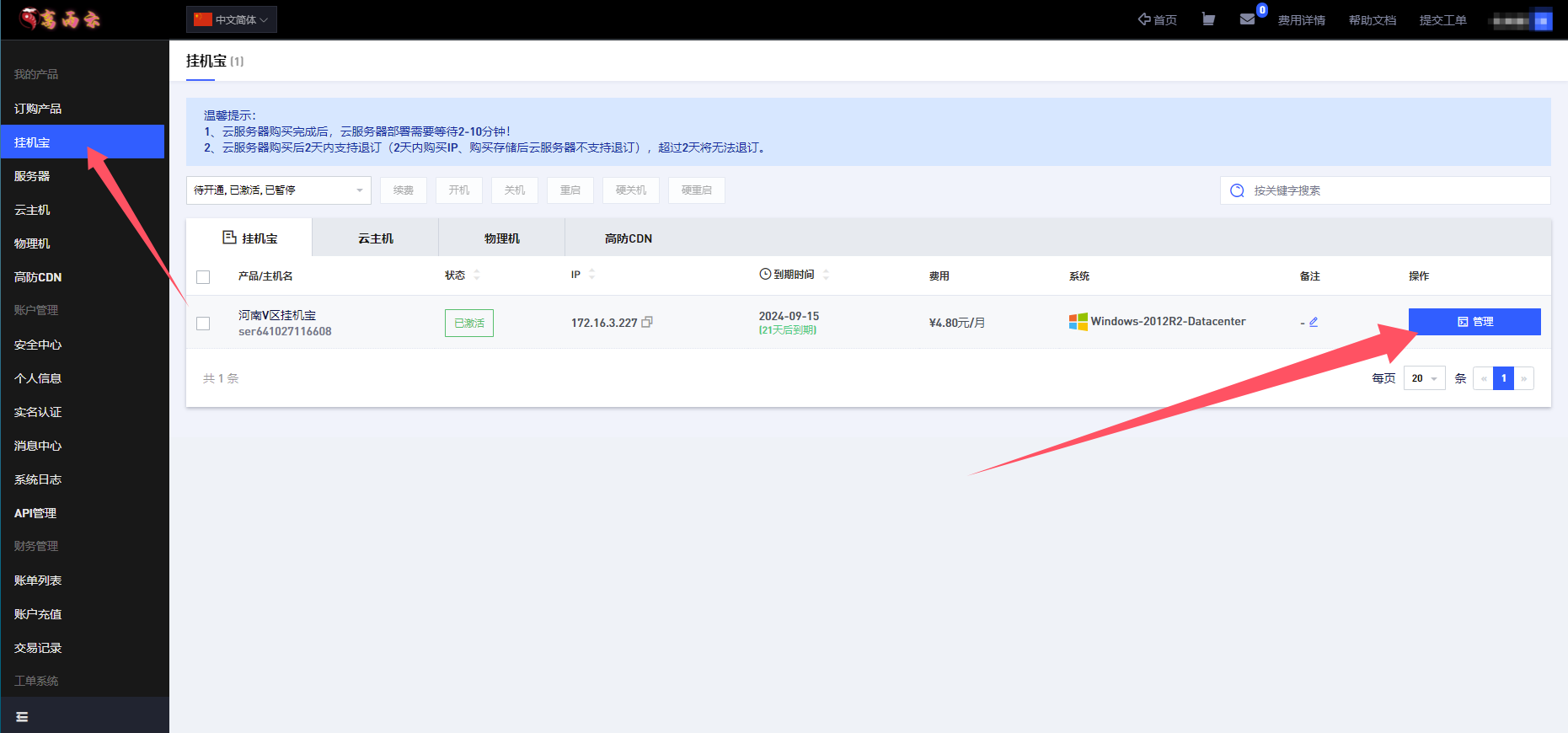Image resolution: width=1568 pixels, height=733 pixels.
Task: Go to 首页 home link
Action: coord(1158,19)
